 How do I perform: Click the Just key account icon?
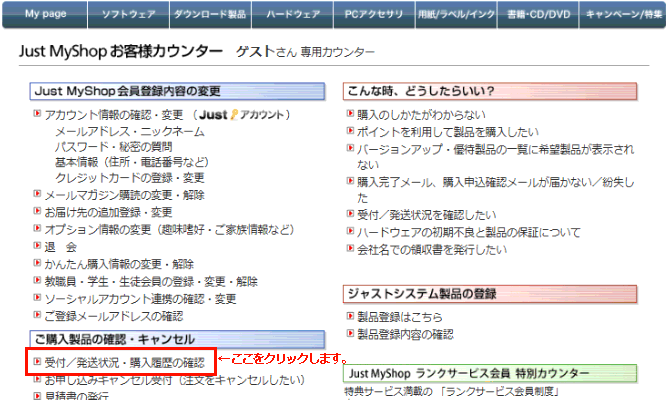coord(234,114)
